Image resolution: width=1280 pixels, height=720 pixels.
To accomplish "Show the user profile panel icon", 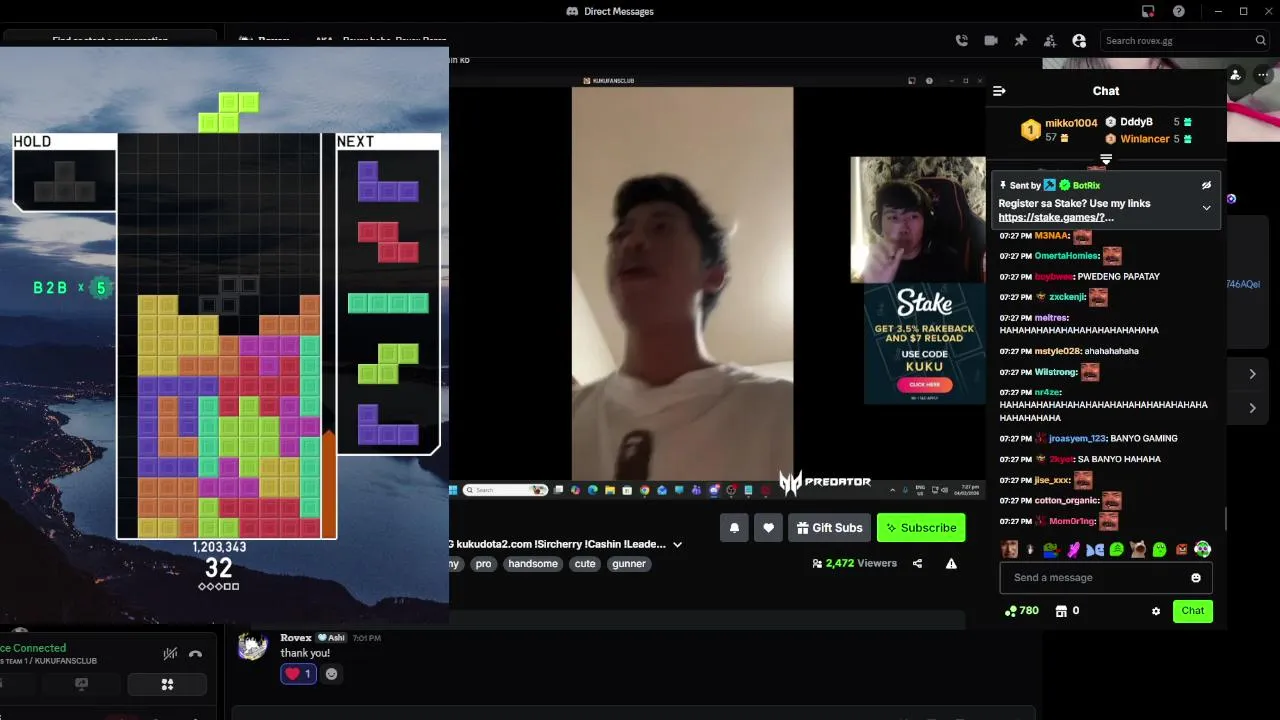I will [x=1079, y=41].
